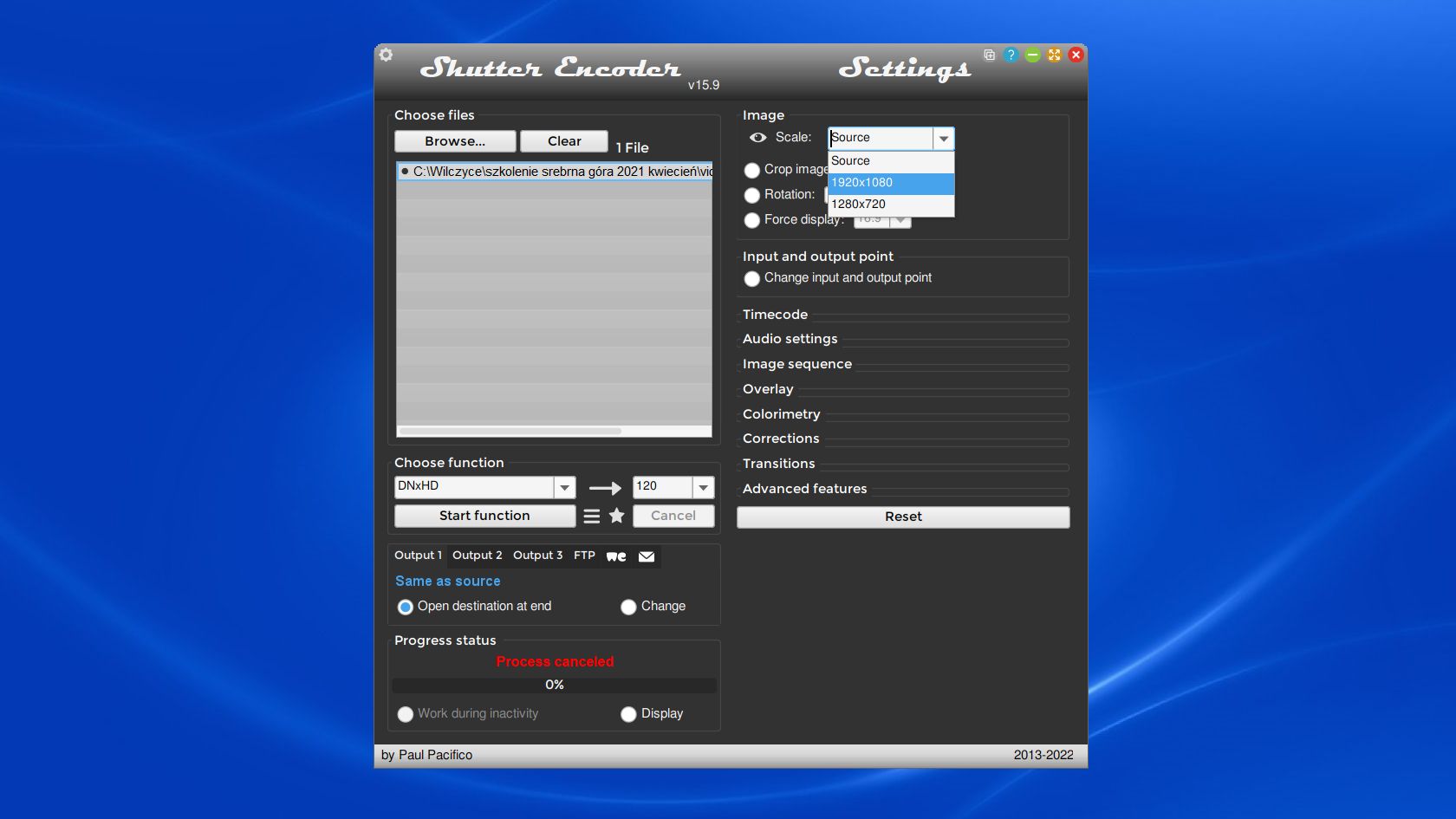The width and height of the screenshot is (1456, 819).
Task: Open the gear settings icon in title bar
Action: (x=386, y=55)
